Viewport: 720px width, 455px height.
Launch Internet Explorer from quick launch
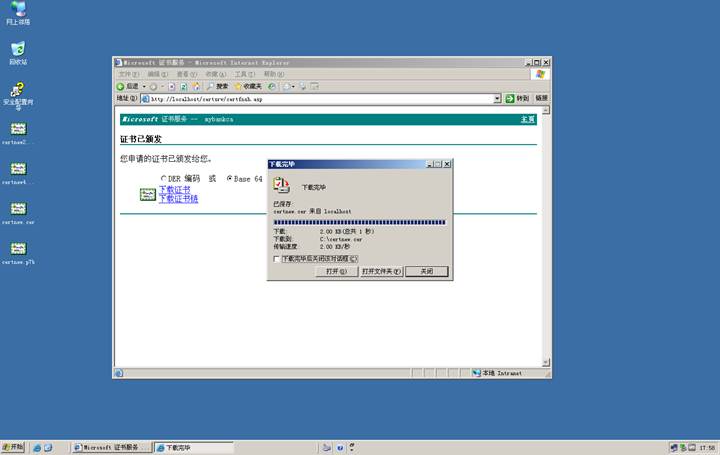[x=37, y=448]
